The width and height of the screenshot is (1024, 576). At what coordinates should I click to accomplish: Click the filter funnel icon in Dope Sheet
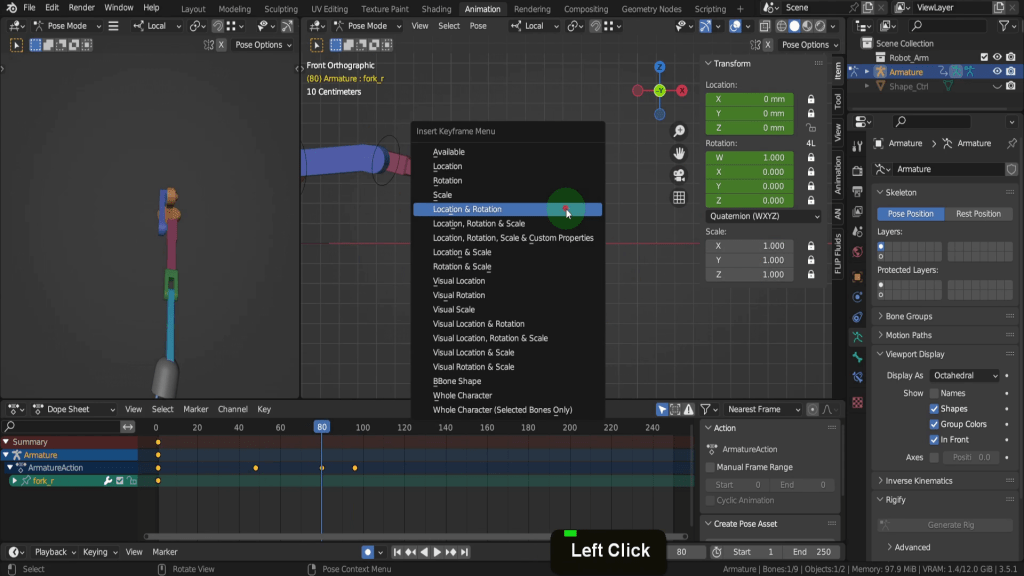pyautogui.click(x=706, y=409)
